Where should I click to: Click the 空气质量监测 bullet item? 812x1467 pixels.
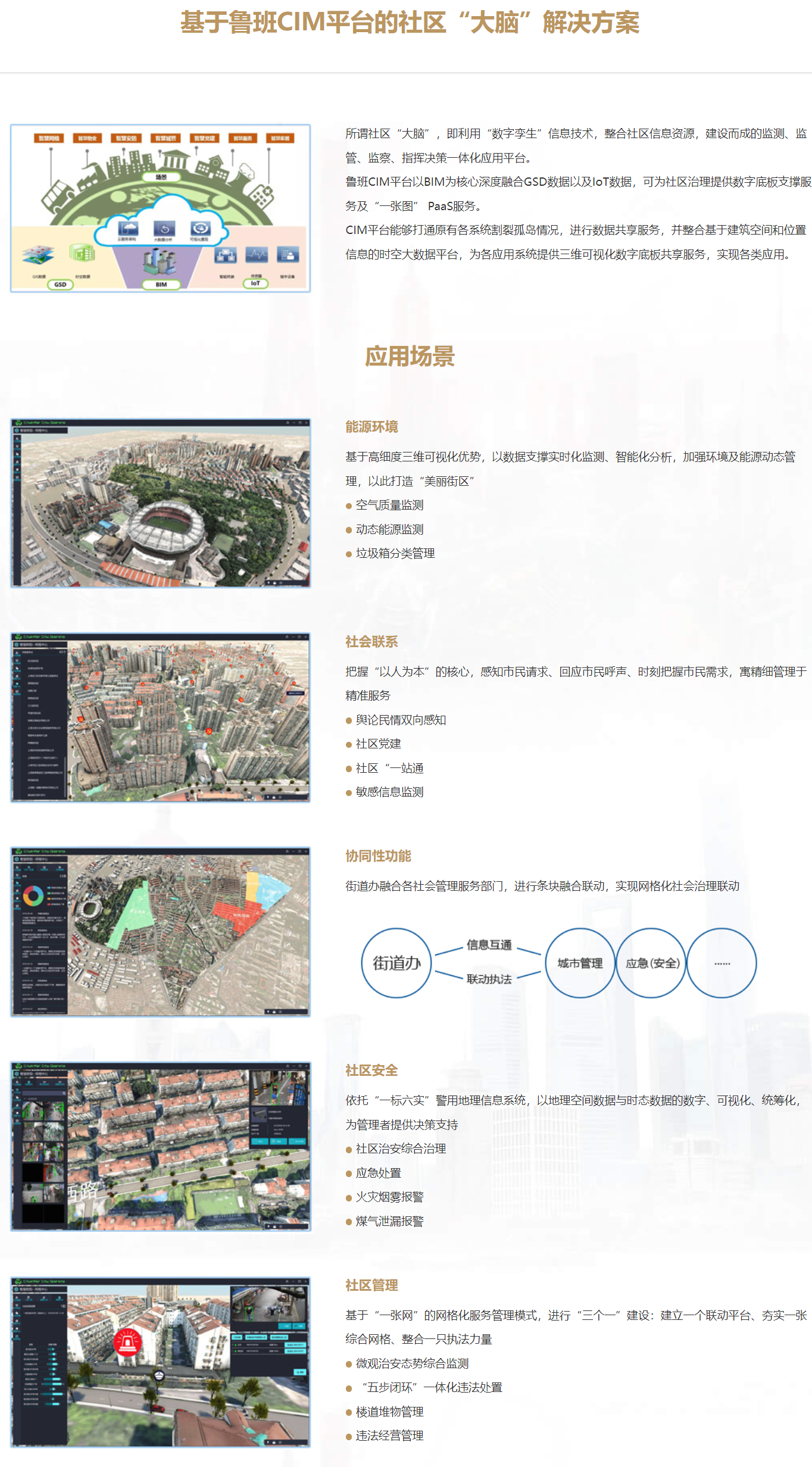point(385,505)
